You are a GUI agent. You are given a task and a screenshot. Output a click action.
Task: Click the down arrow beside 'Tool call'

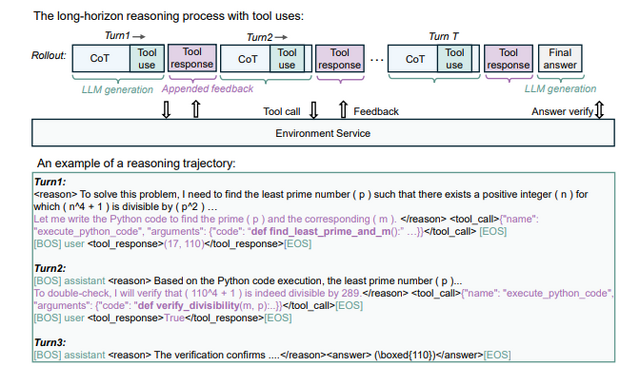tap(313, 110)
